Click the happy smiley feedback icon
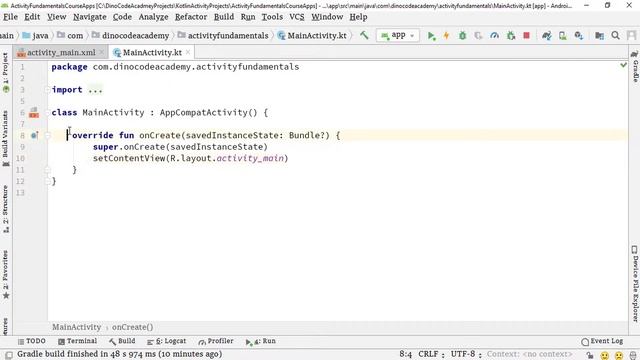 [x=604, y=355]
